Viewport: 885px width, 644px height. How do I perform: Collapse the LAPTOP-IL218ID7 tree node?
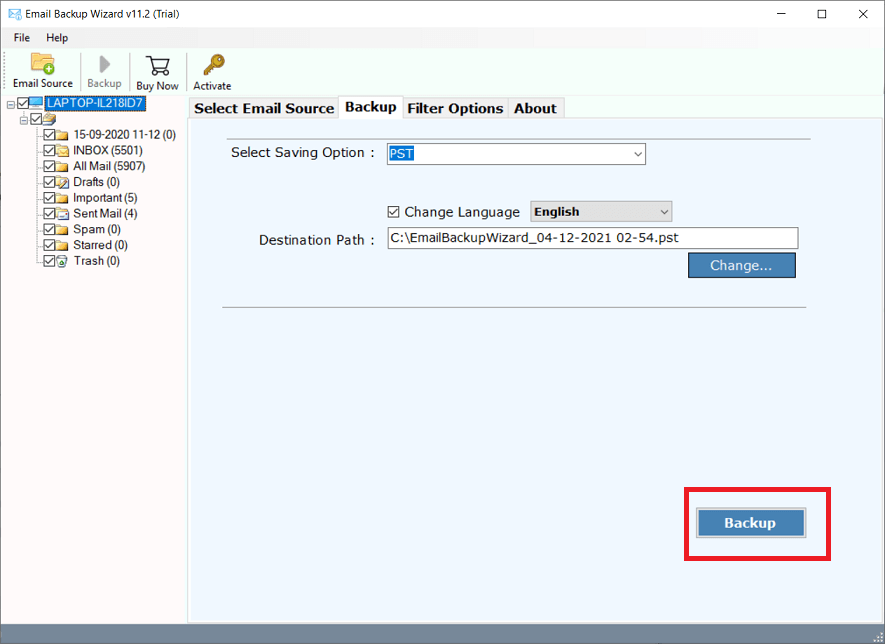[10, 102]
